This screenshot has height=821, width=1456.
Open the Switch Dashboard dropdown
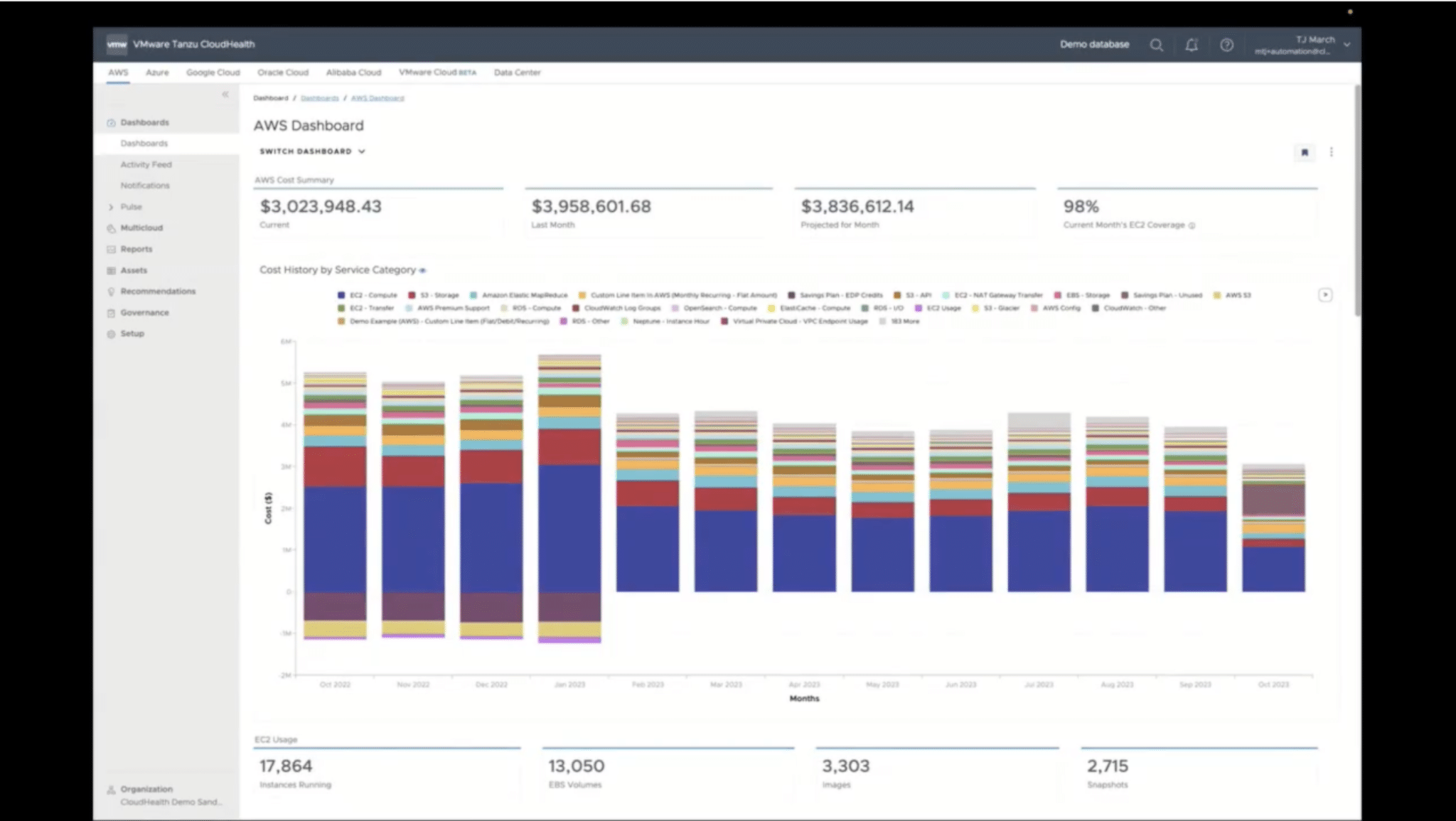tap(312, 151)
